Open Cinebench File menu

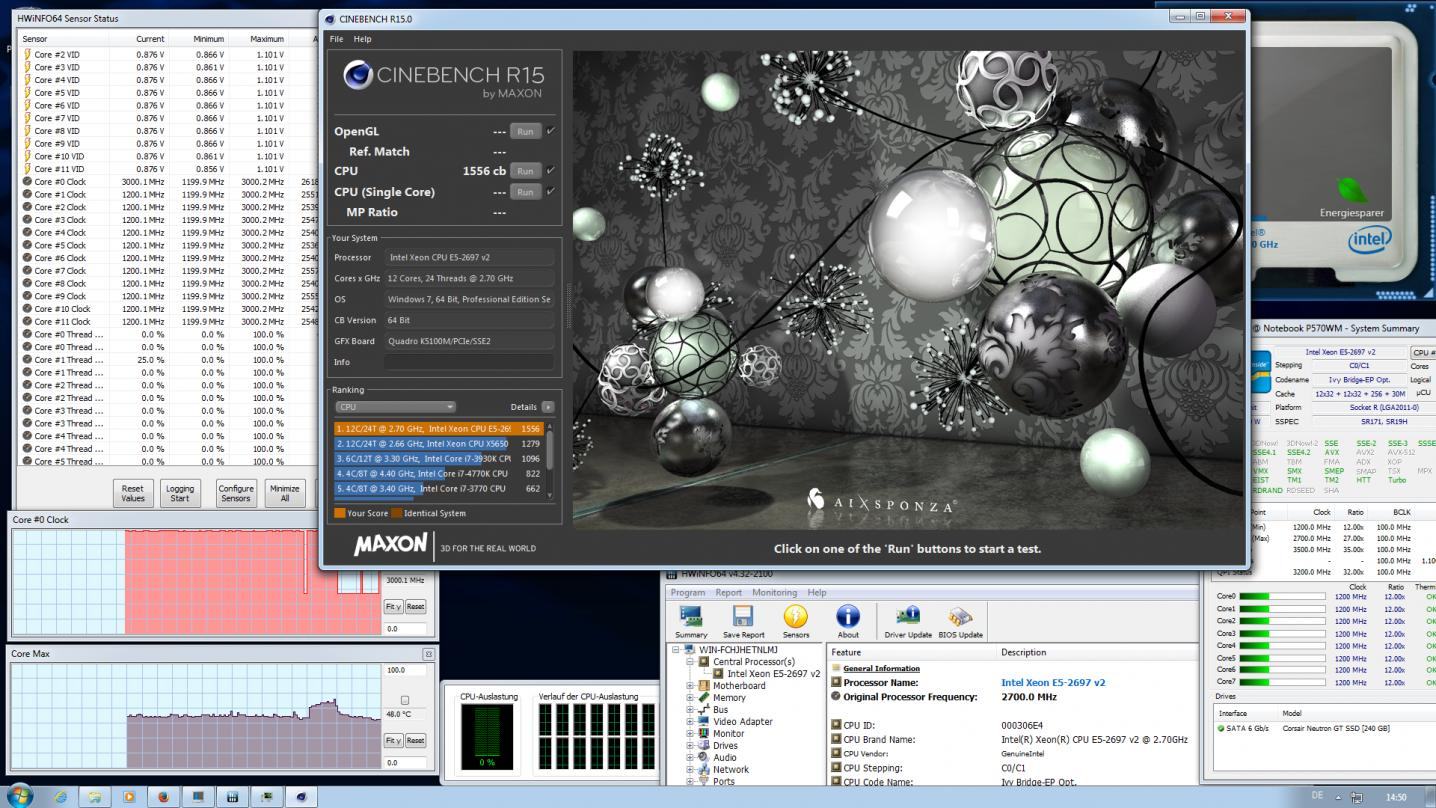point(336,39)
